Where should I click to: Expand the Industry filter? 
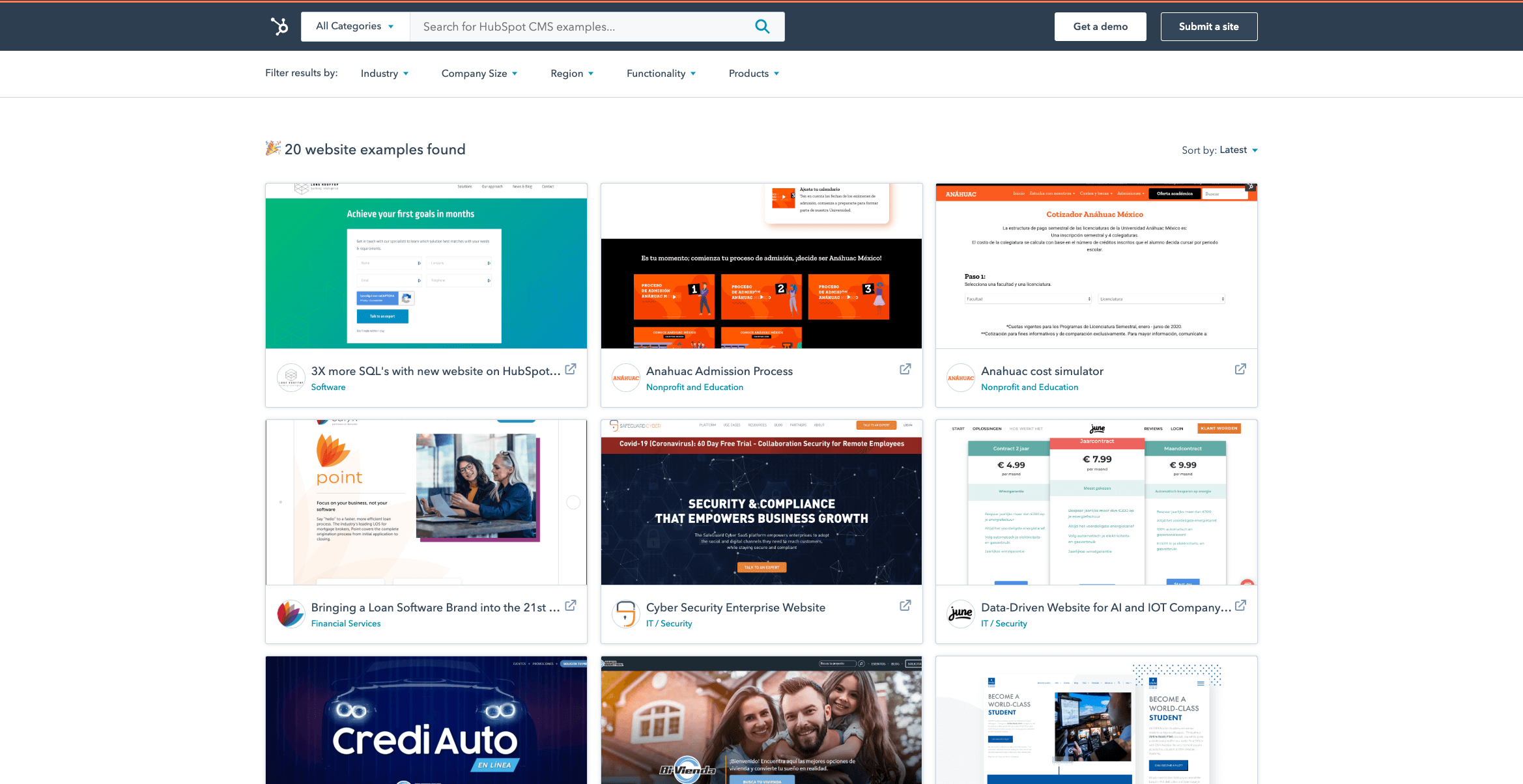click(x=384, y=74)
